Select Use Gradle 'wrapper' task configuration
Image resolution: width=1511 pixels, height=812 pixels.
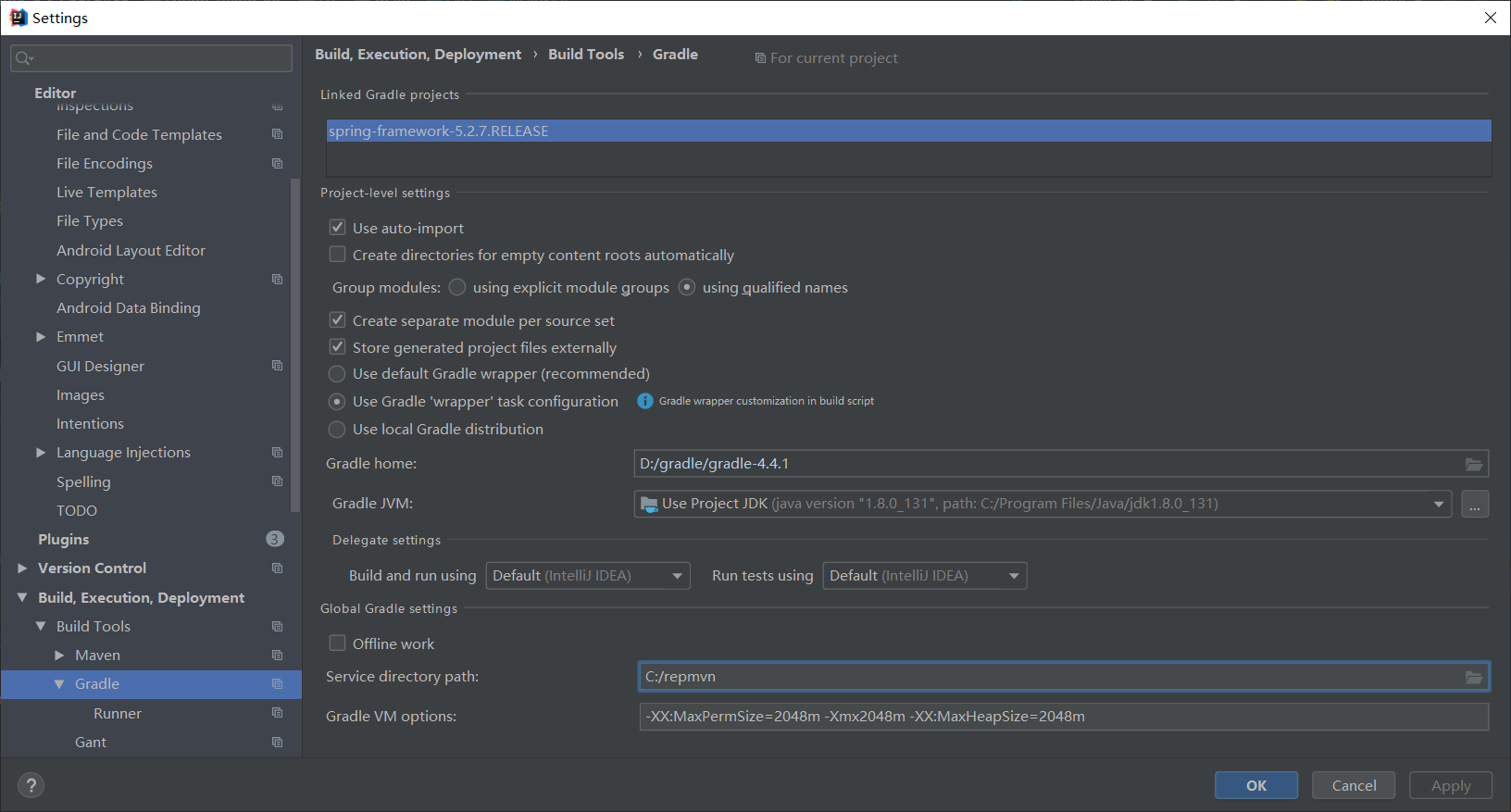click(337, 402)
